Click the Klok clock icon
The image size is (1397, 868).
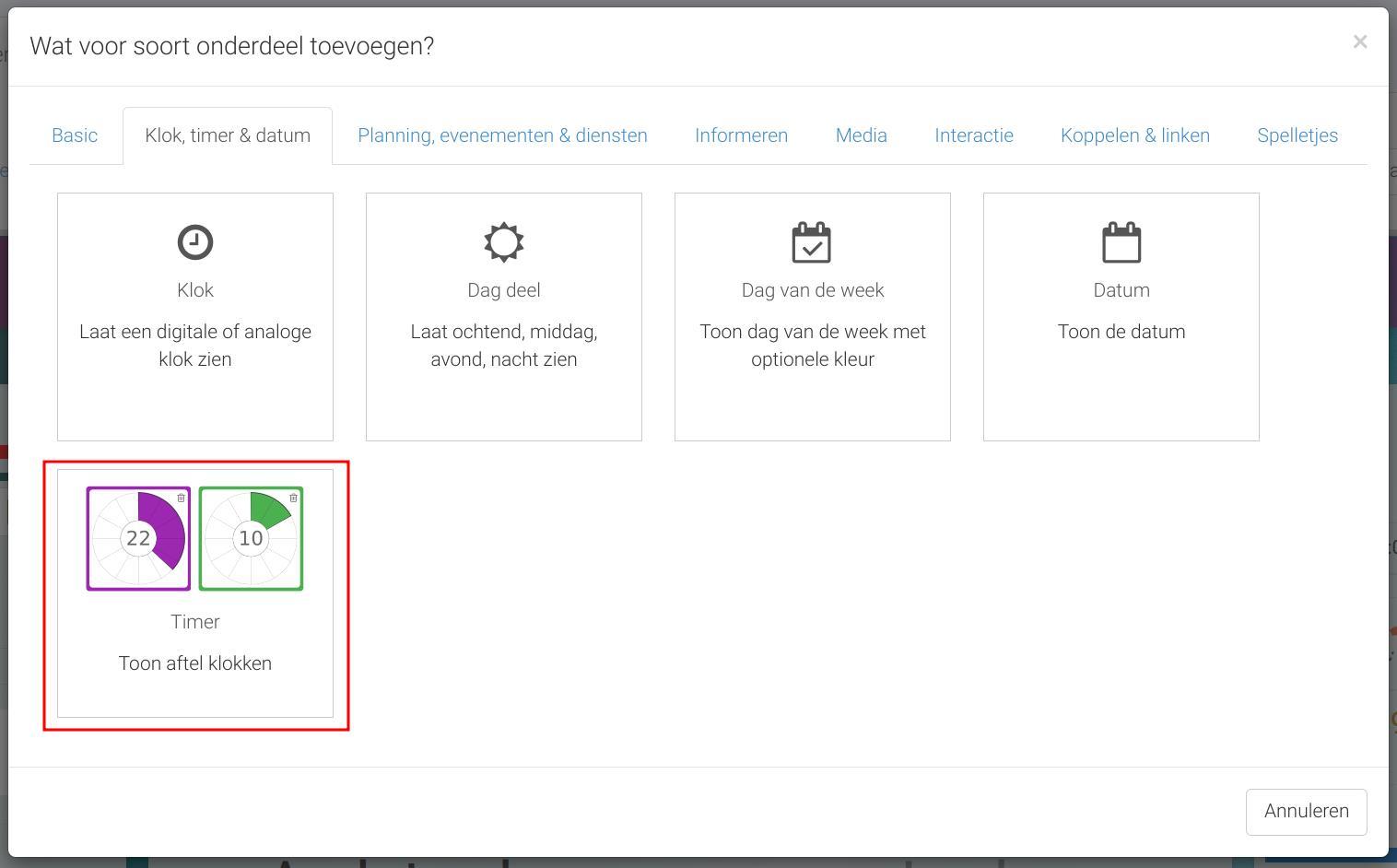[195, 242]
